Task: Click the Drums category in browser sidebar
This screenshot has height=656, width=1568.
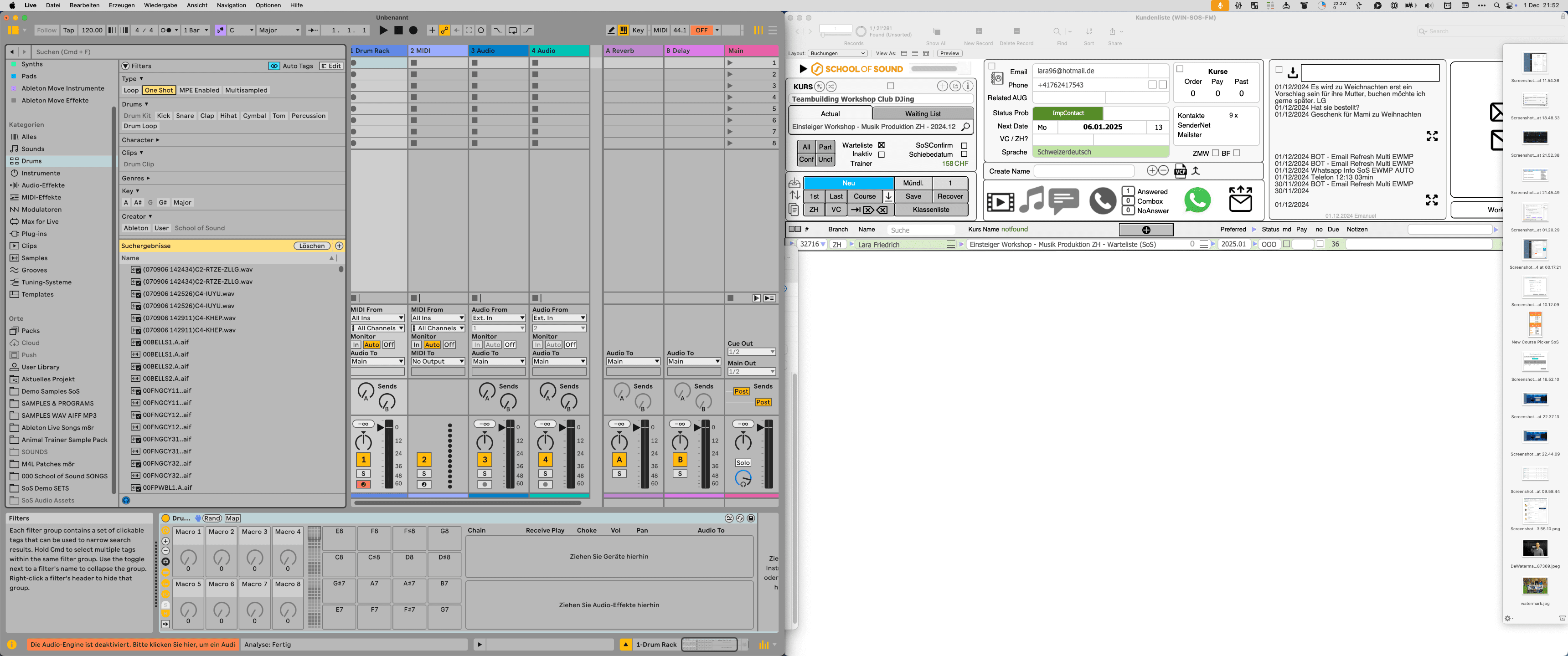Action: (31, 161)
